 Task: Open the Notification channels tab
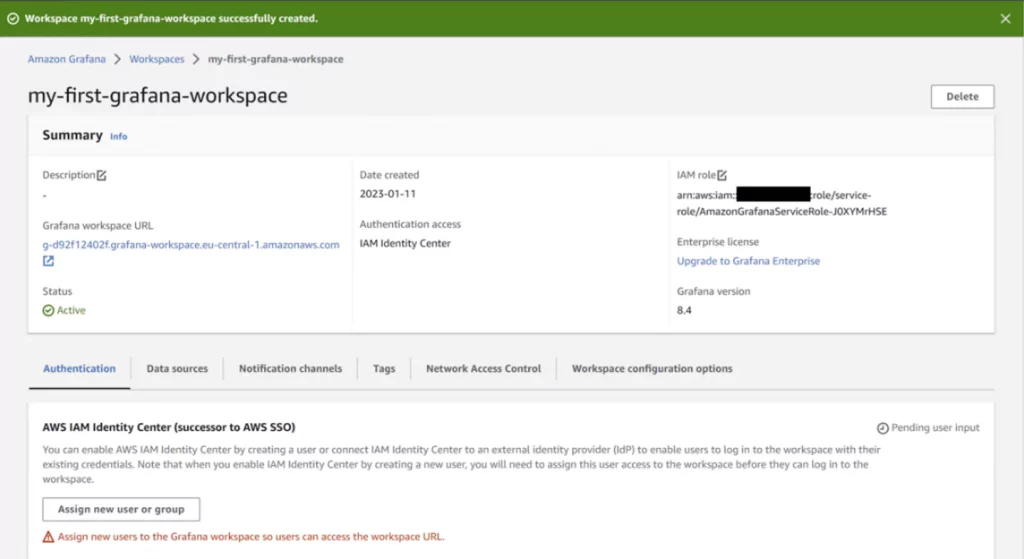[x=290, y=369]
